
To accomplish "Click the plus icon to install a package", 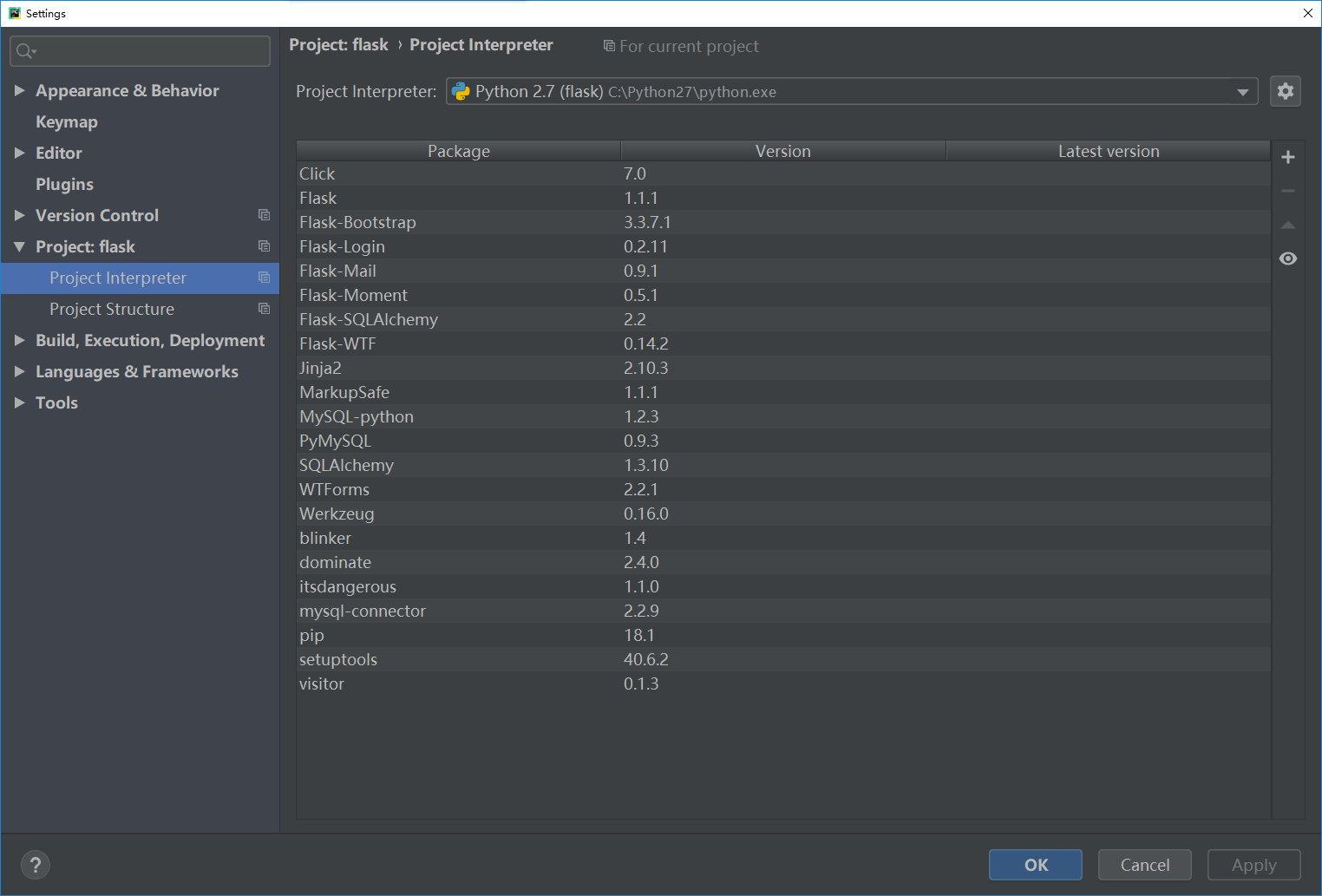I will click(x=1287, y=157).
